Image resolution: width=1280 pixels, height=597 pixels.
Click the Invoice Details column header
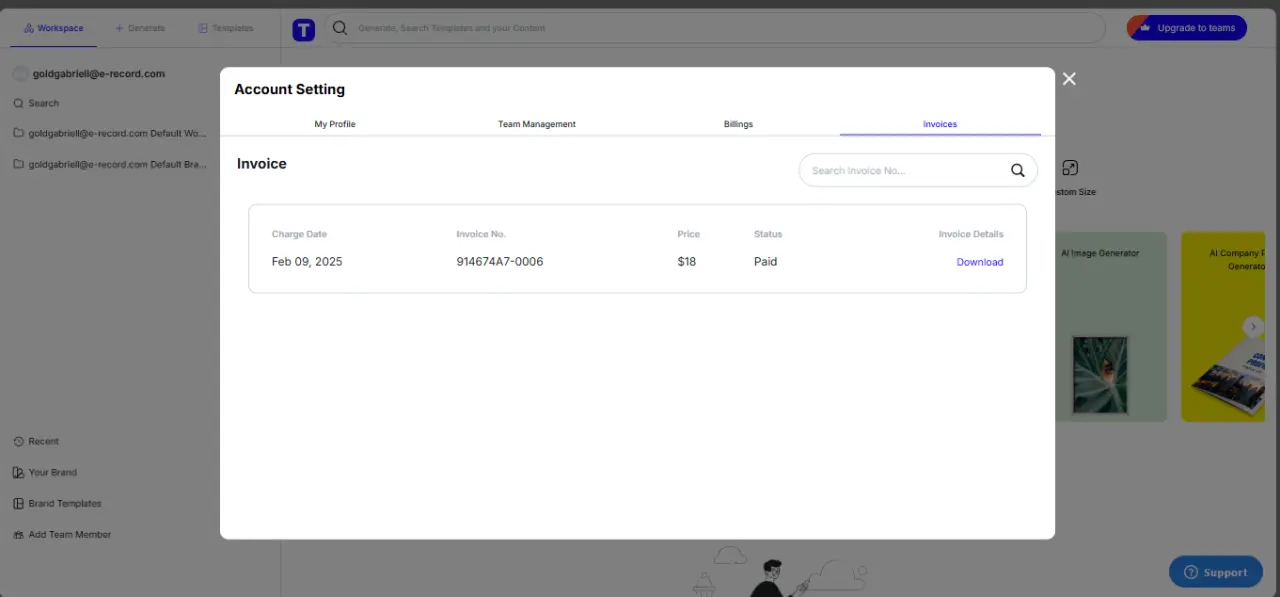pyautogui.click(x=971, y=234)
